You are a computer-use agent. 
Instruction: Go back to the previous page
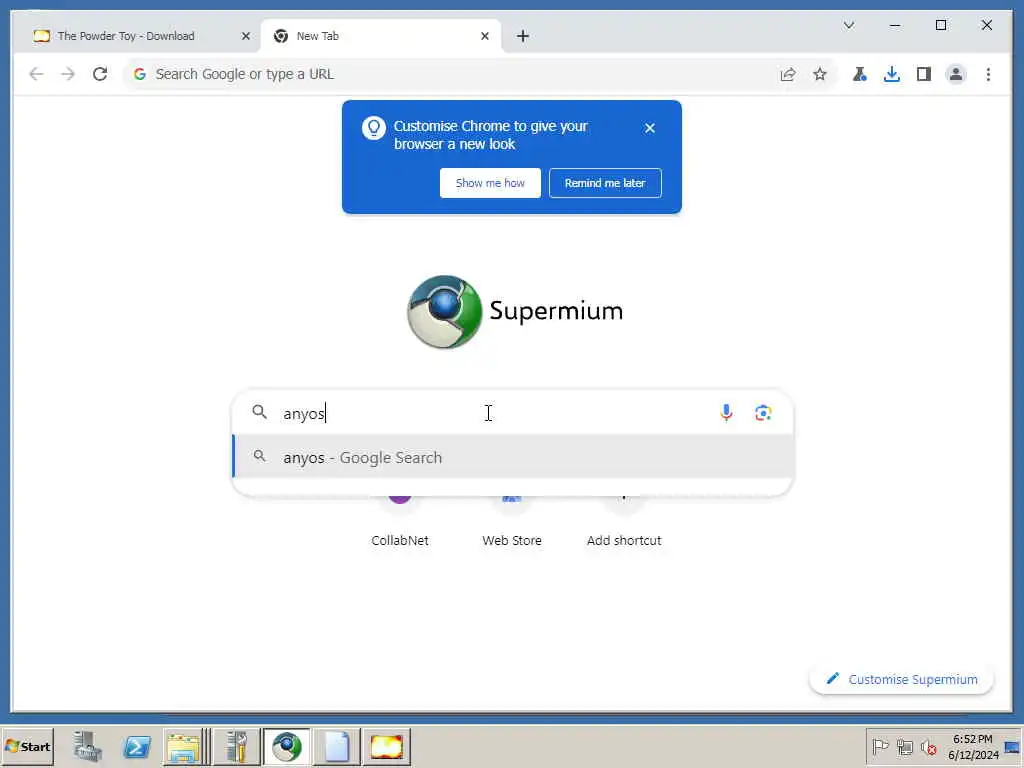37,74
